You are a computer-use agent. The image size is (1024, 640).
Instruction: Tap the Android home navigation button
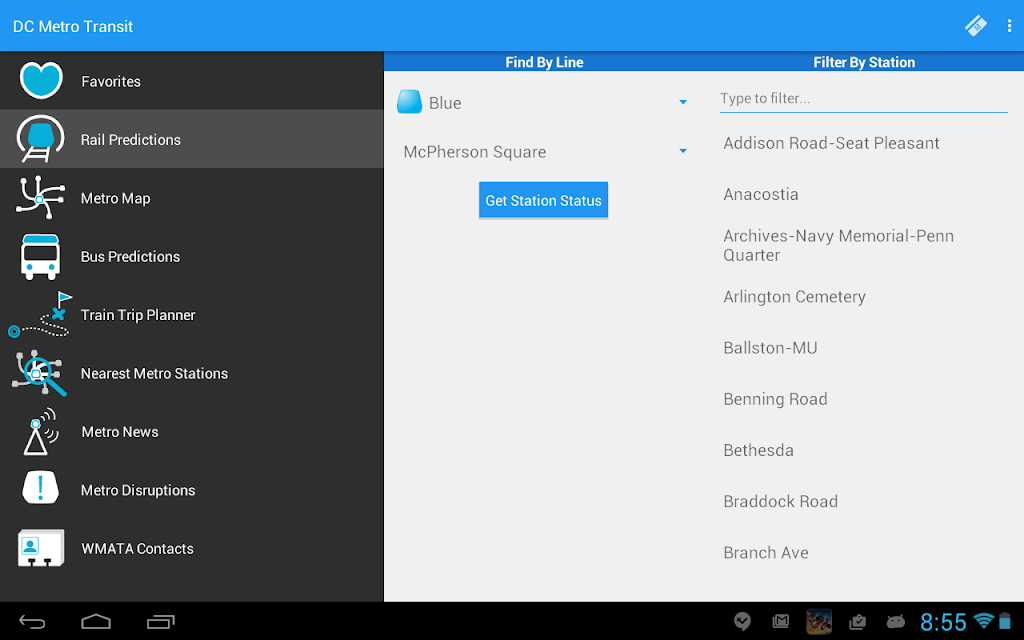coord(96,622)
